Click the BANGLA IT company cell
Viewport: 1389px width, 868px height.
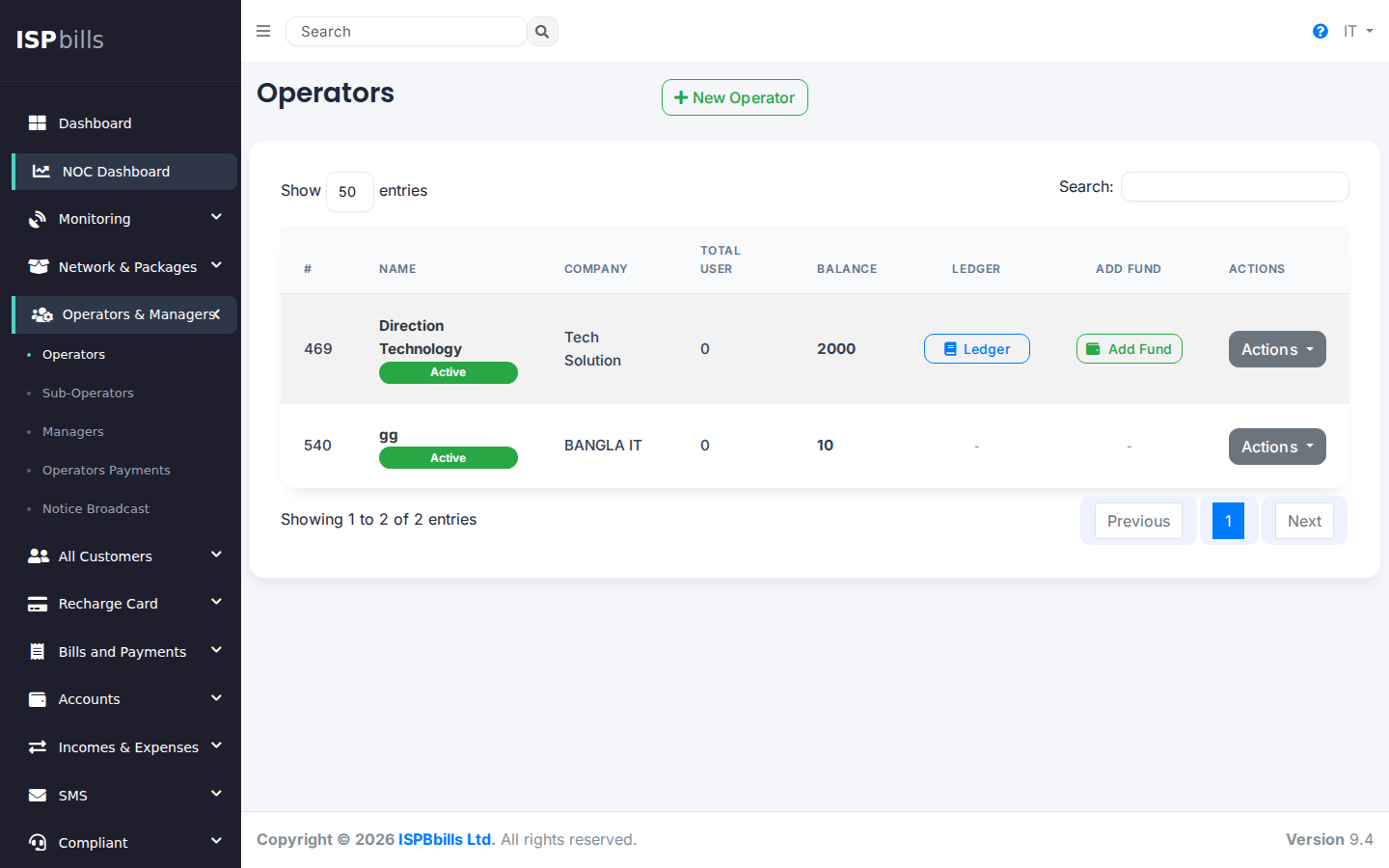603,446
